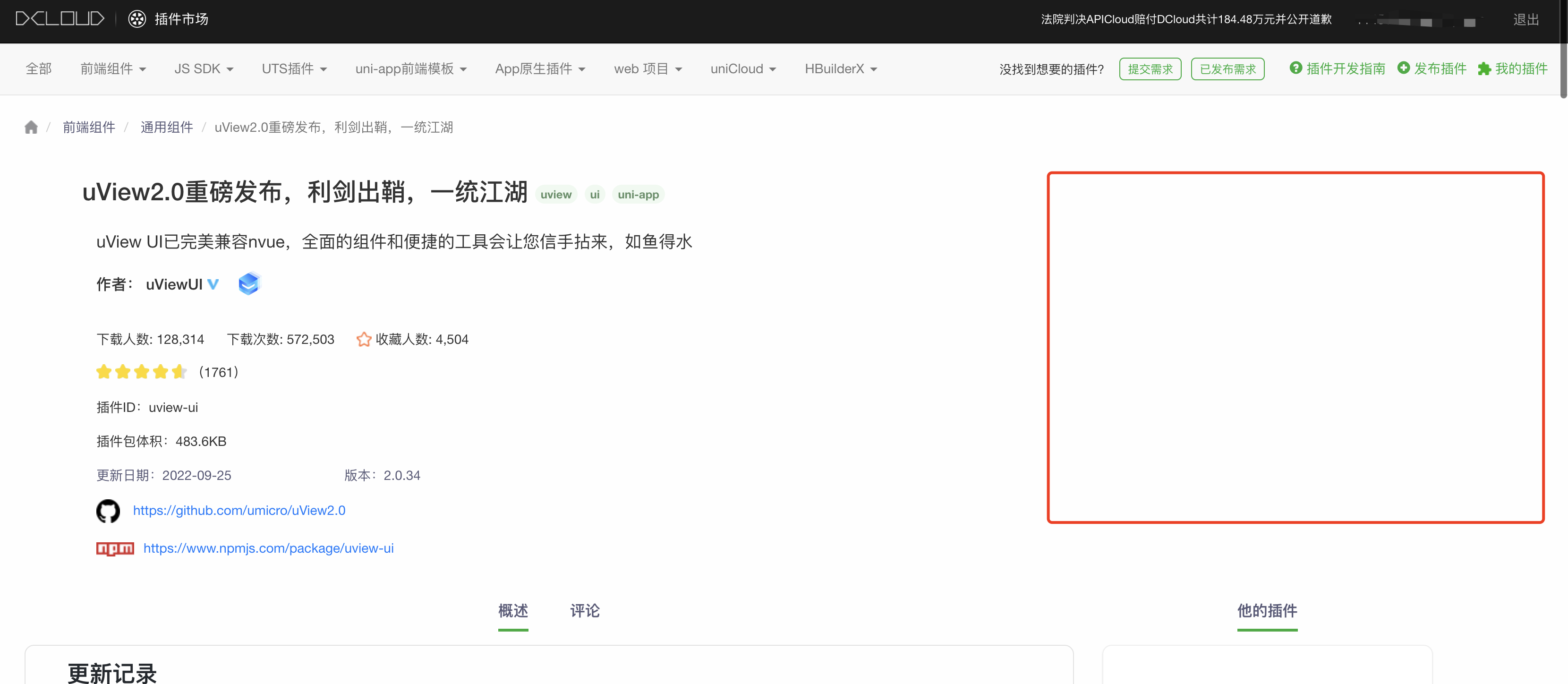Click the 下载人数: 128,314 text

(150, 339)
